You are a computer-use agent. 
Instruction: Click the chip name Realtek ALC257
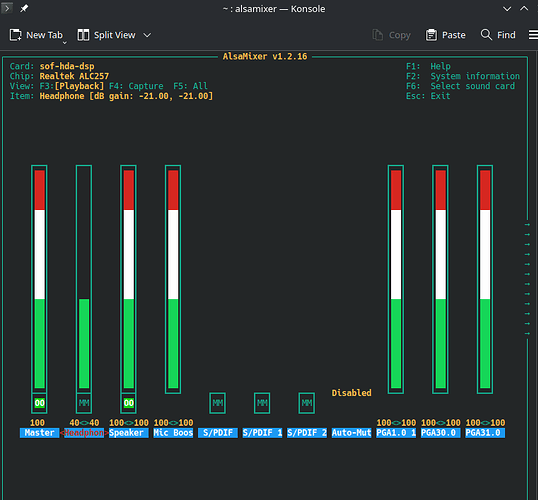74,76
